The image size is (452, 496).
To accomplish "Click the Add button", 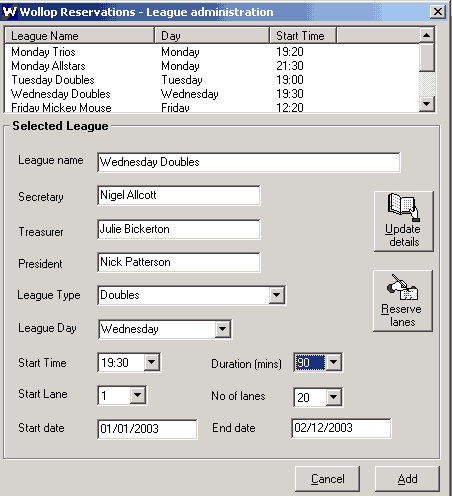I will click(x=407, y=479).
